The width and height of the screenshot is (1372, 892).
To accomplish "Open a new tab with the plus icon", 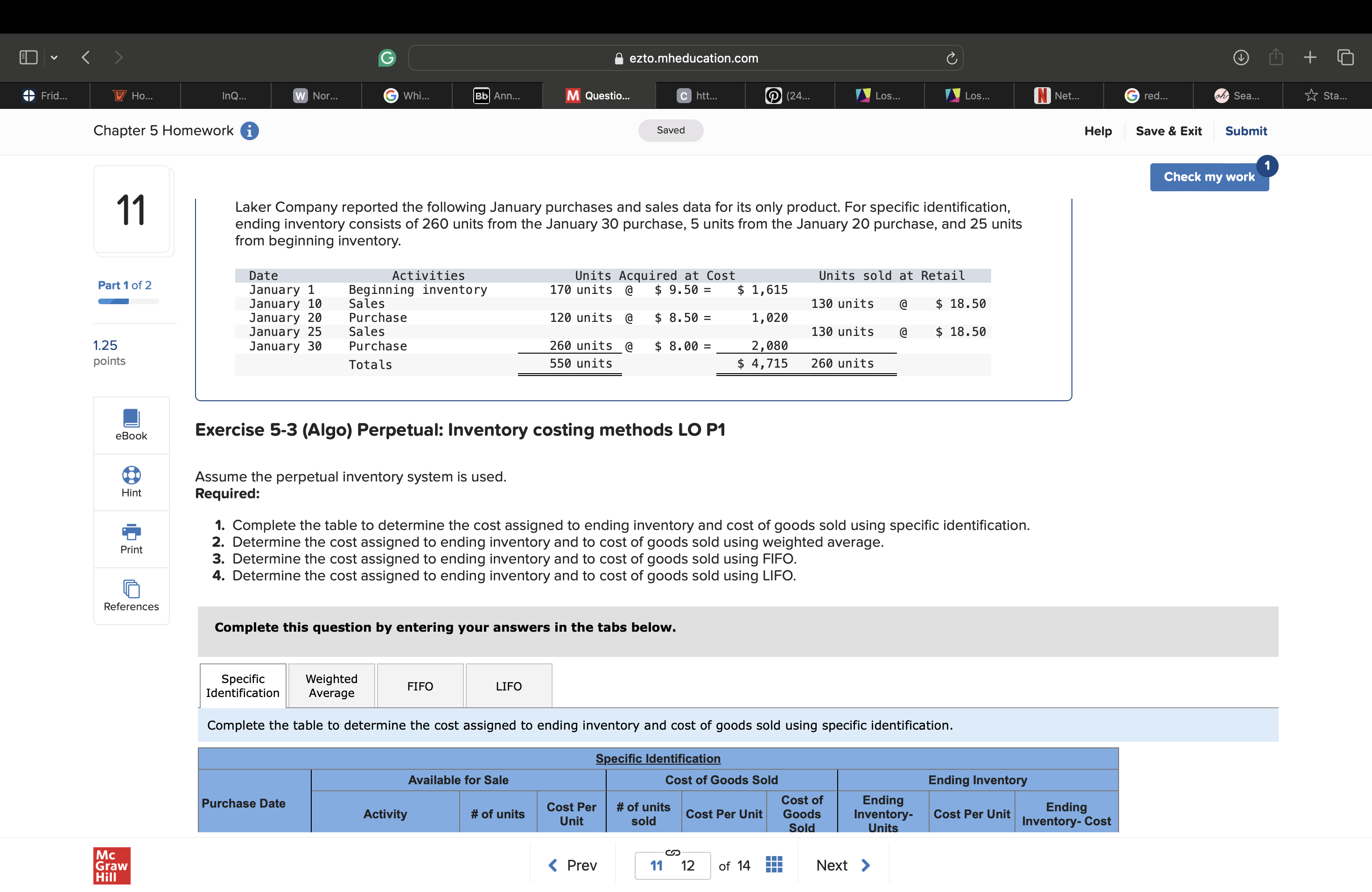I will click(1310, 57).
